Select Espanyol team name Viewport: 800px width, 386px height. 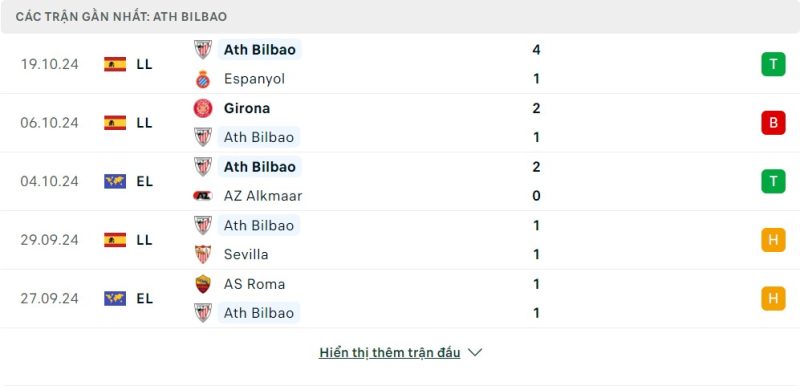click(x=255, y=79)
